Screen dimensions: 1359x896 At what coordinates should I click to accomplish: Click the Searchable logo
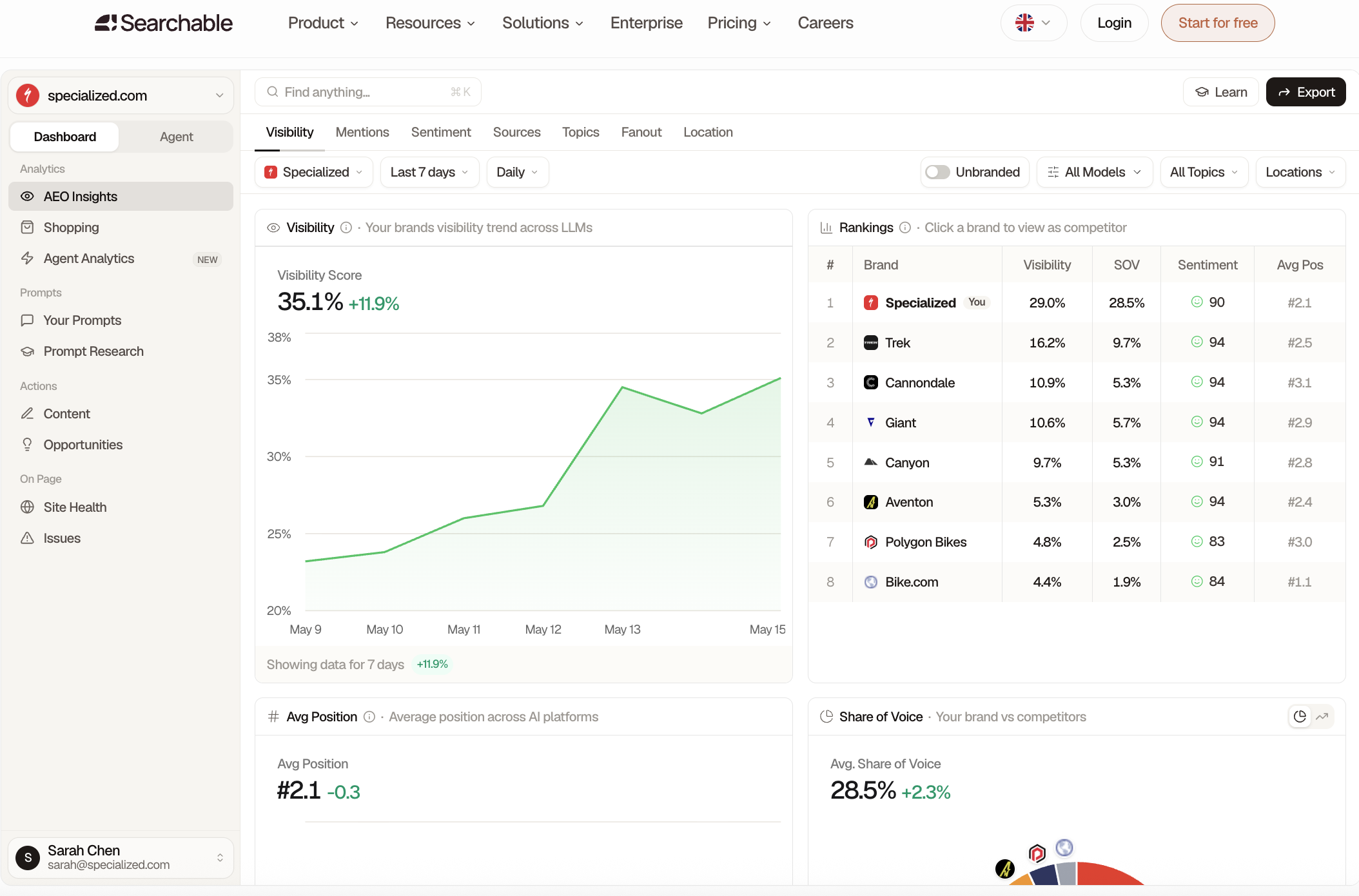click(164, 23)
